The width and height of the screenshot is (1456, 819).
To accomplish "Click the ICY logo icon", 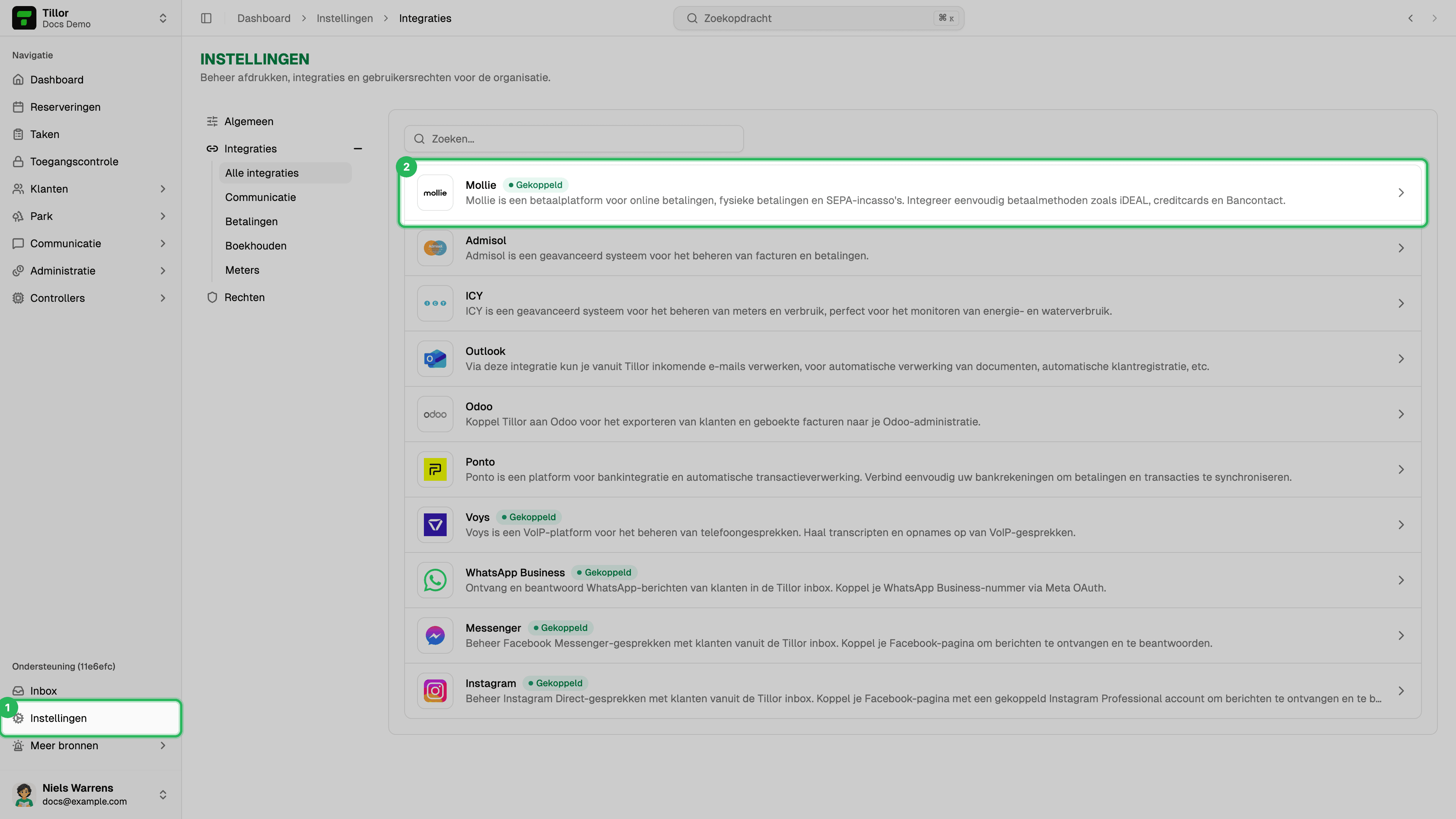I will point(435,303).
